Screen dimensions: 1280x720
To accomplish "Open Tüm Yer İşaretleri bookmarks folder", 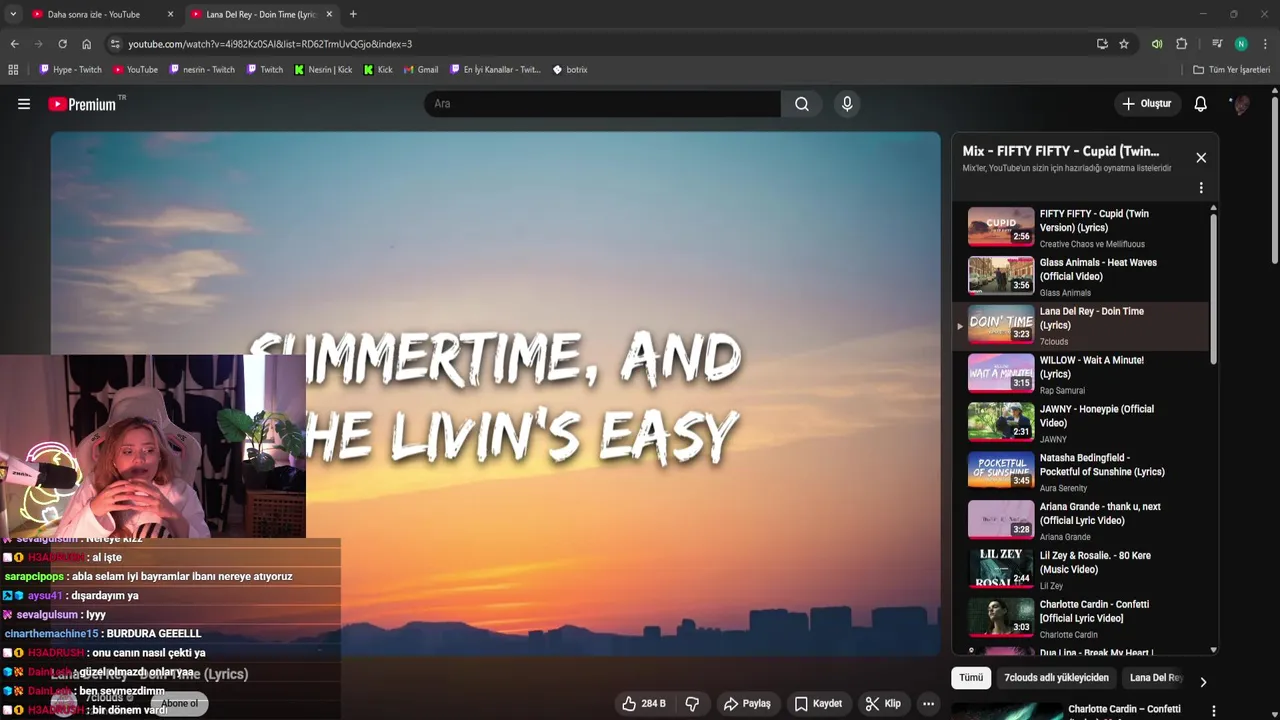I will (1232, 70).
